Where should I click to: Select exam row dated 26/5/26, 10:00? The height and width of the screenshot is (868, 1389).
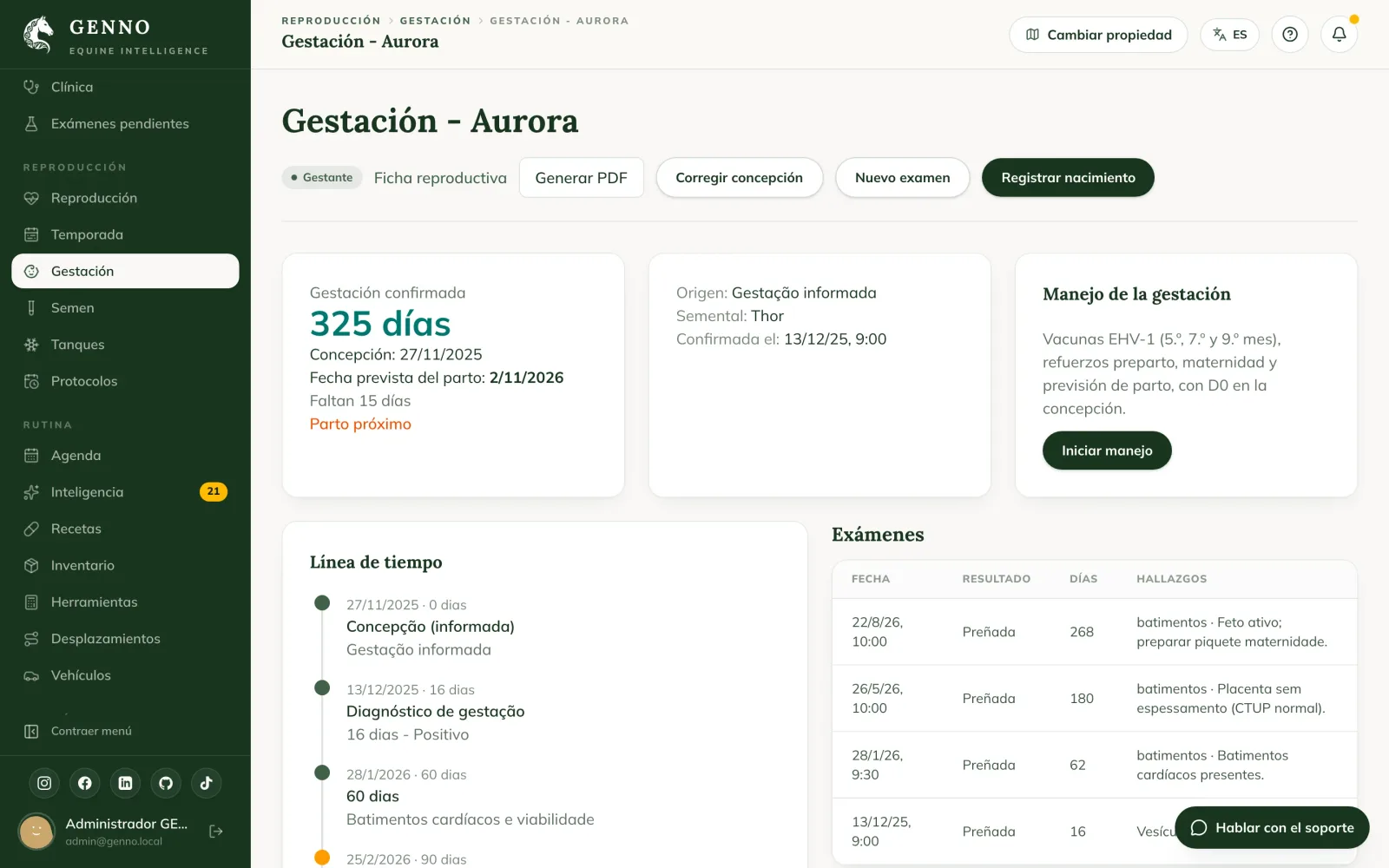click(x=1095, y=699)
